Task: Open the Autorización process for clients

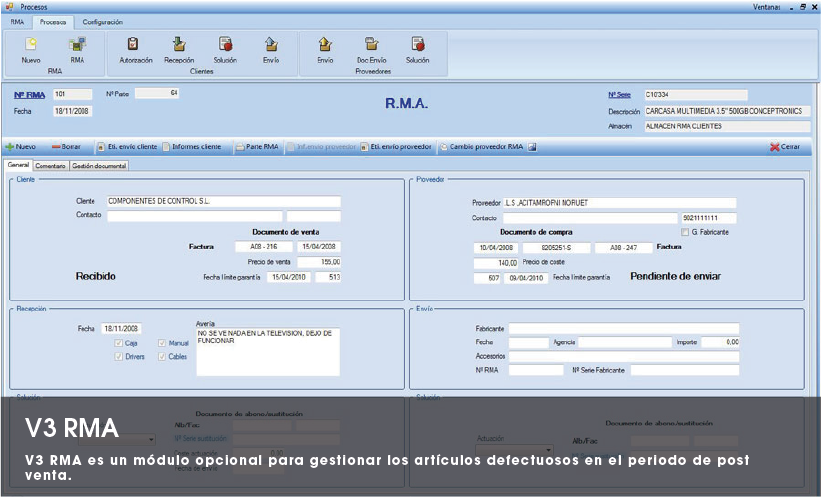Action: 136,48
